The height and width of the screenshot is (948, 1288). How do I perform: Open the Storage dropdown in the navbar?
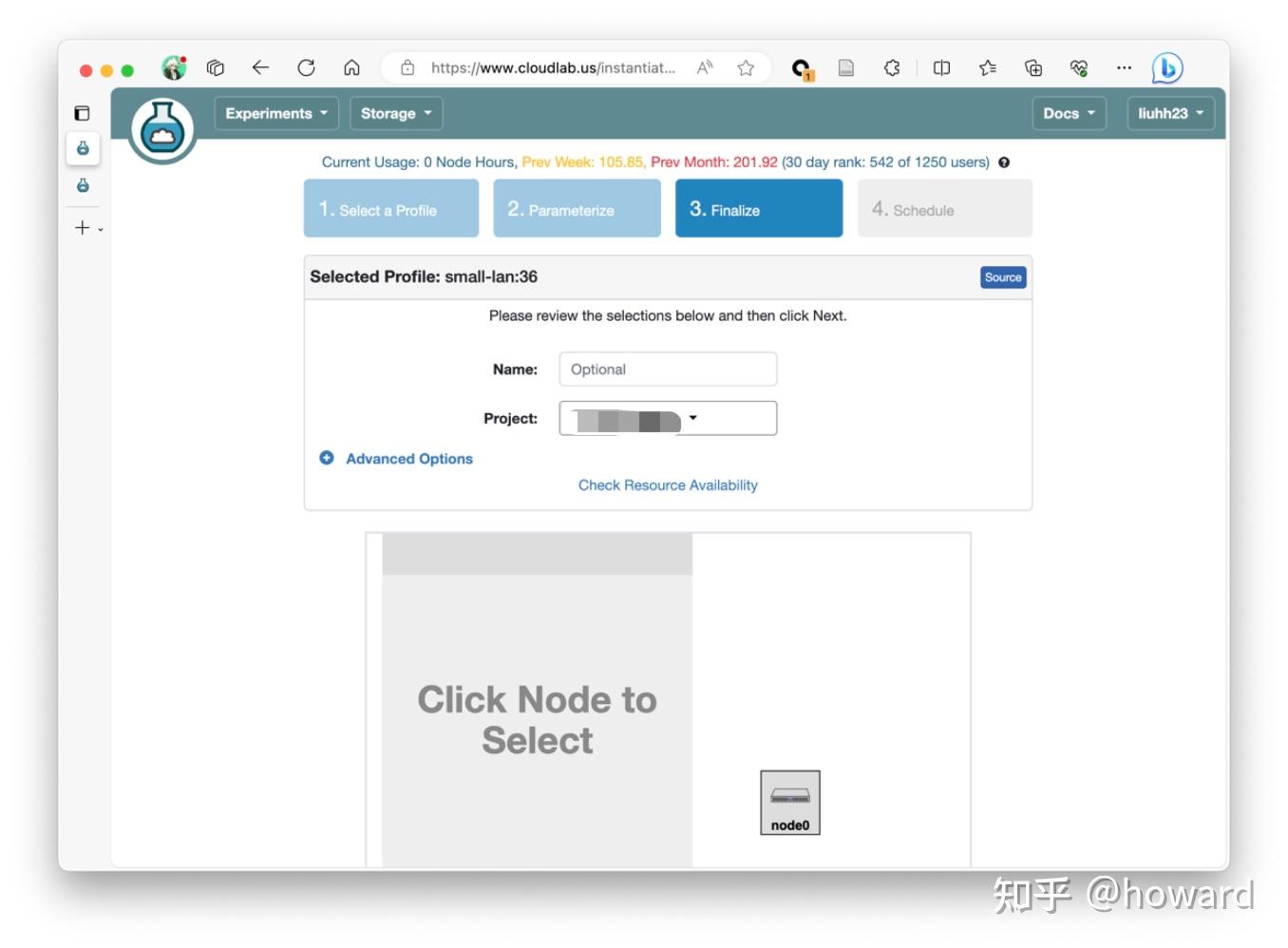pyautogui.click(x=395, y=113)
